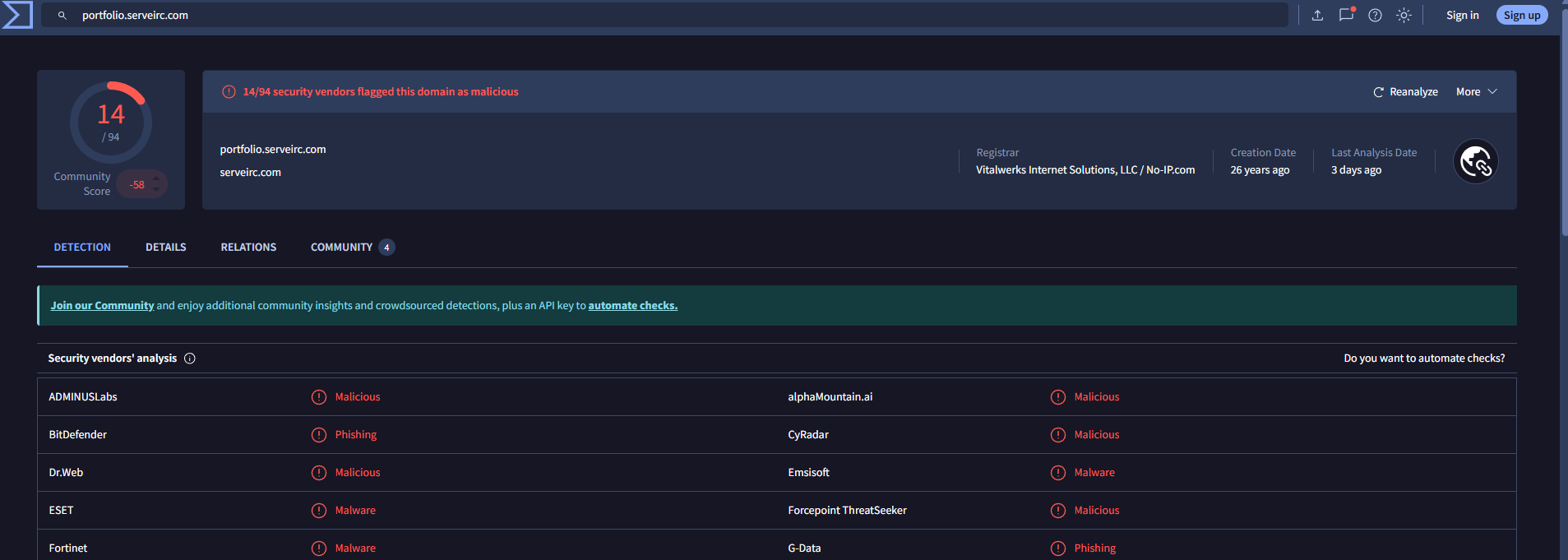Click the Community count badge 4
The width and height of the screenshot is (1568, 560).
[386, 247]
